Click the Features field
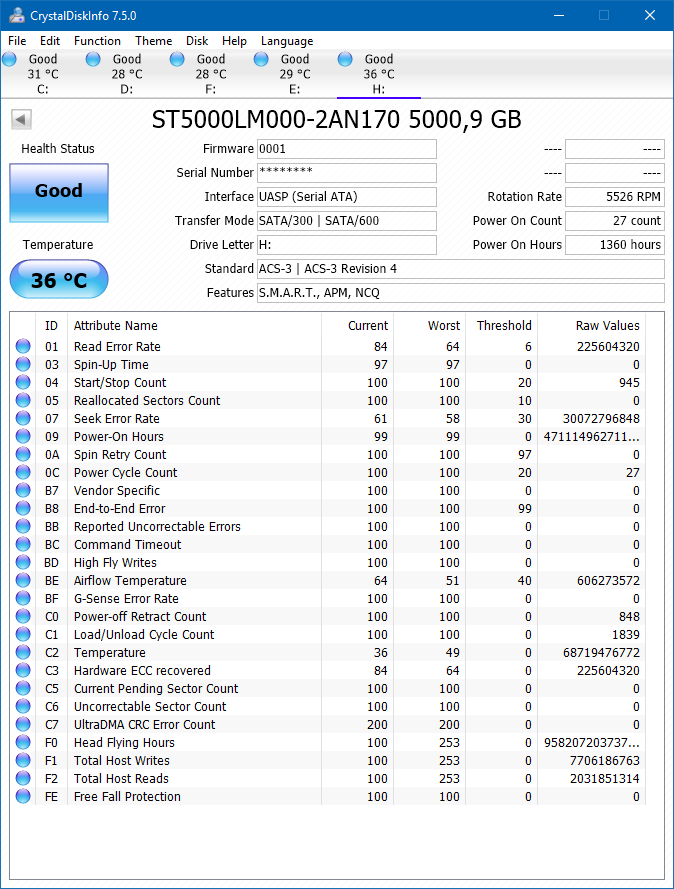674x889 pixels. pos(461,293)
